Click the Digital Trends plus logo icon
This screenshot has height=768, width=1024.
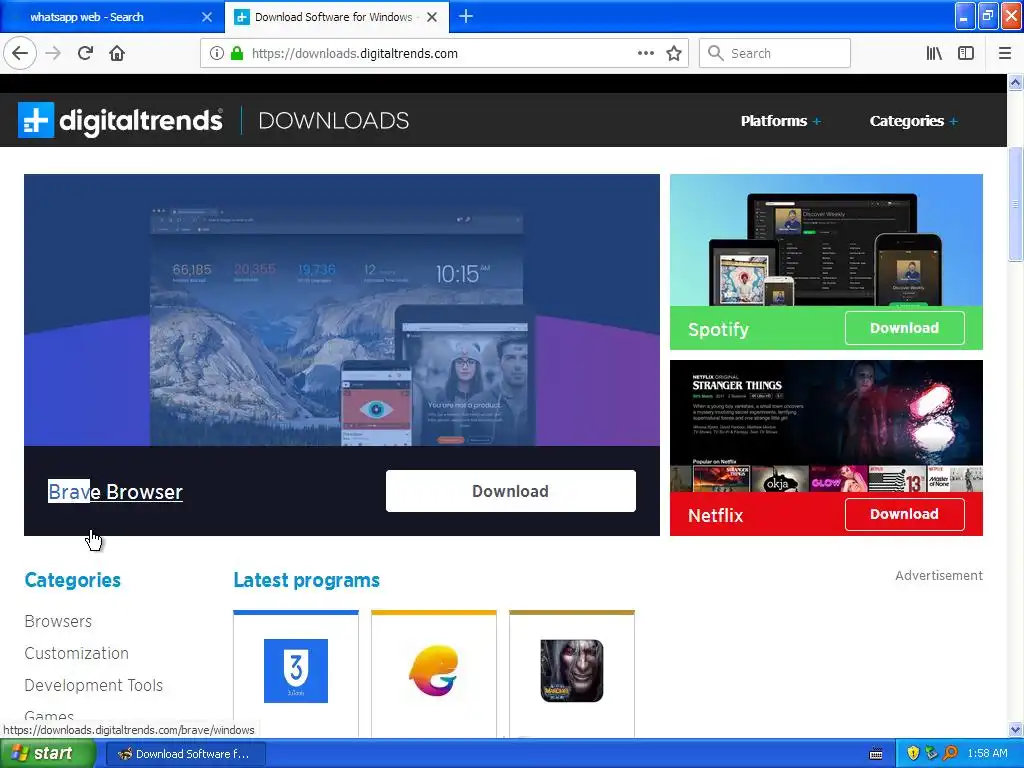(36, 120)
